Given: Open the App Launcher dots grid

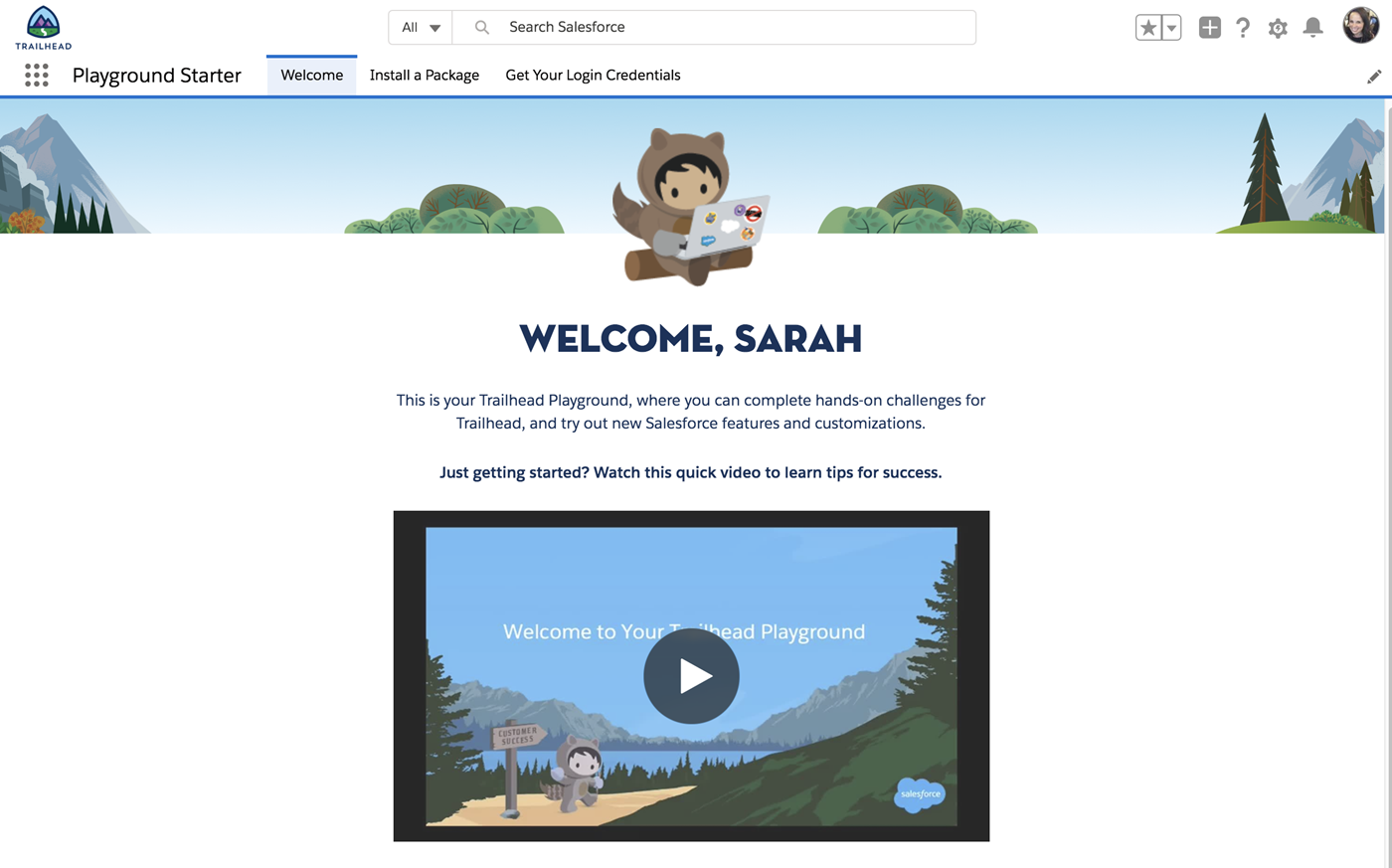Looking at the screenshot, I should (37, 76).
